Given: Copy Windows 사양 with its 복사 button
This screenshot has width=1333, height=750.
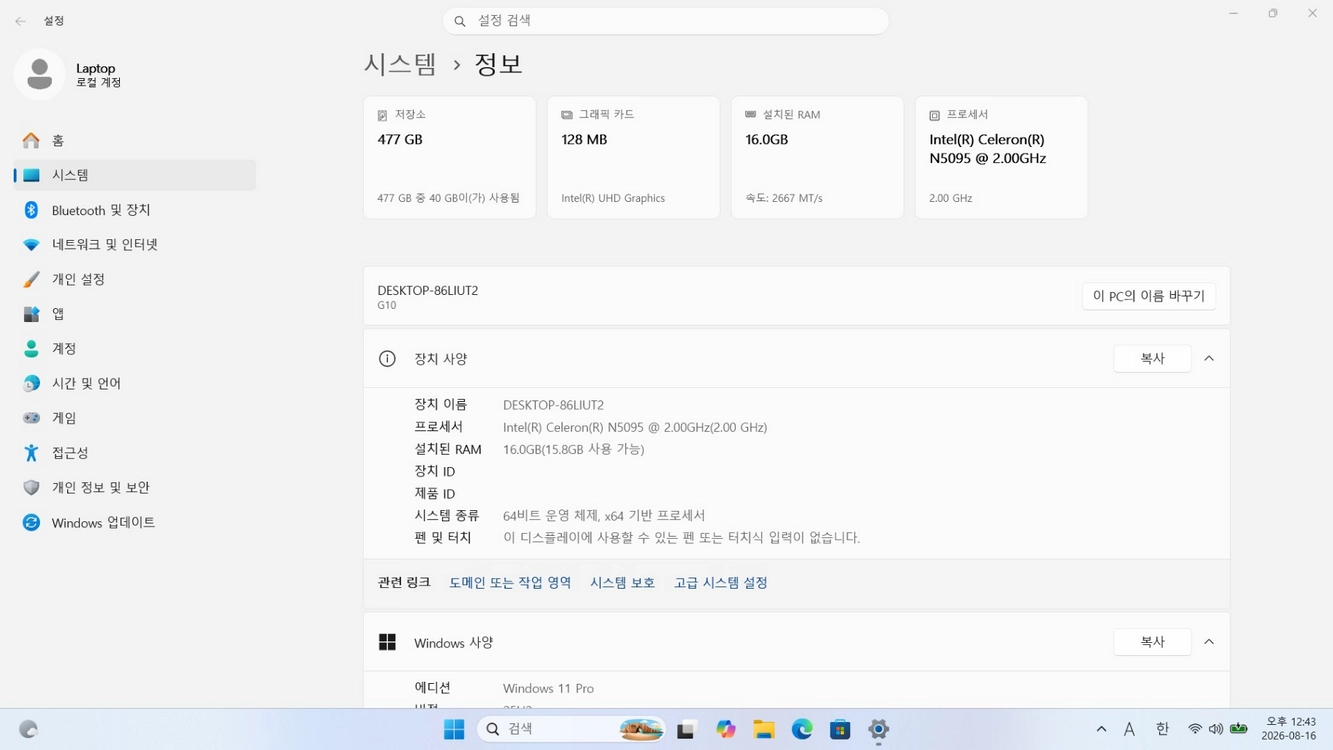Looking at the screenshot, I should (x=1152, y=641).
